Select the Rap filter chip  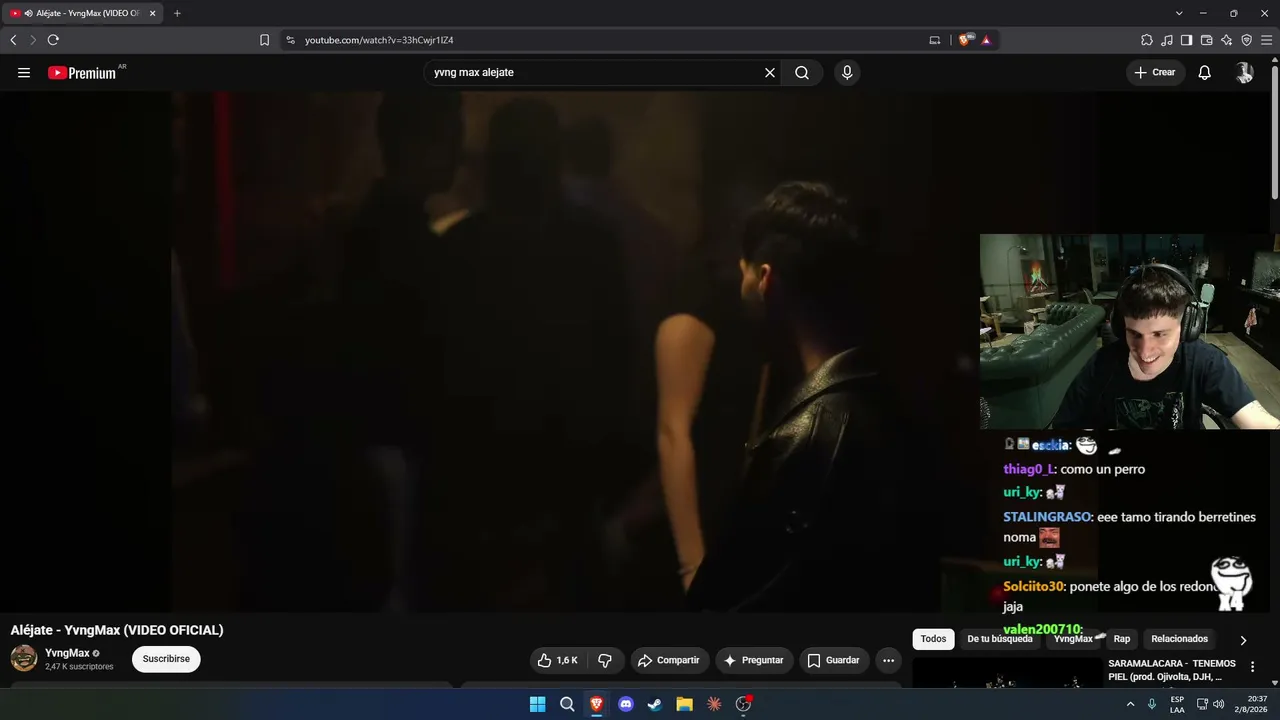click(x=1122, y=639)
